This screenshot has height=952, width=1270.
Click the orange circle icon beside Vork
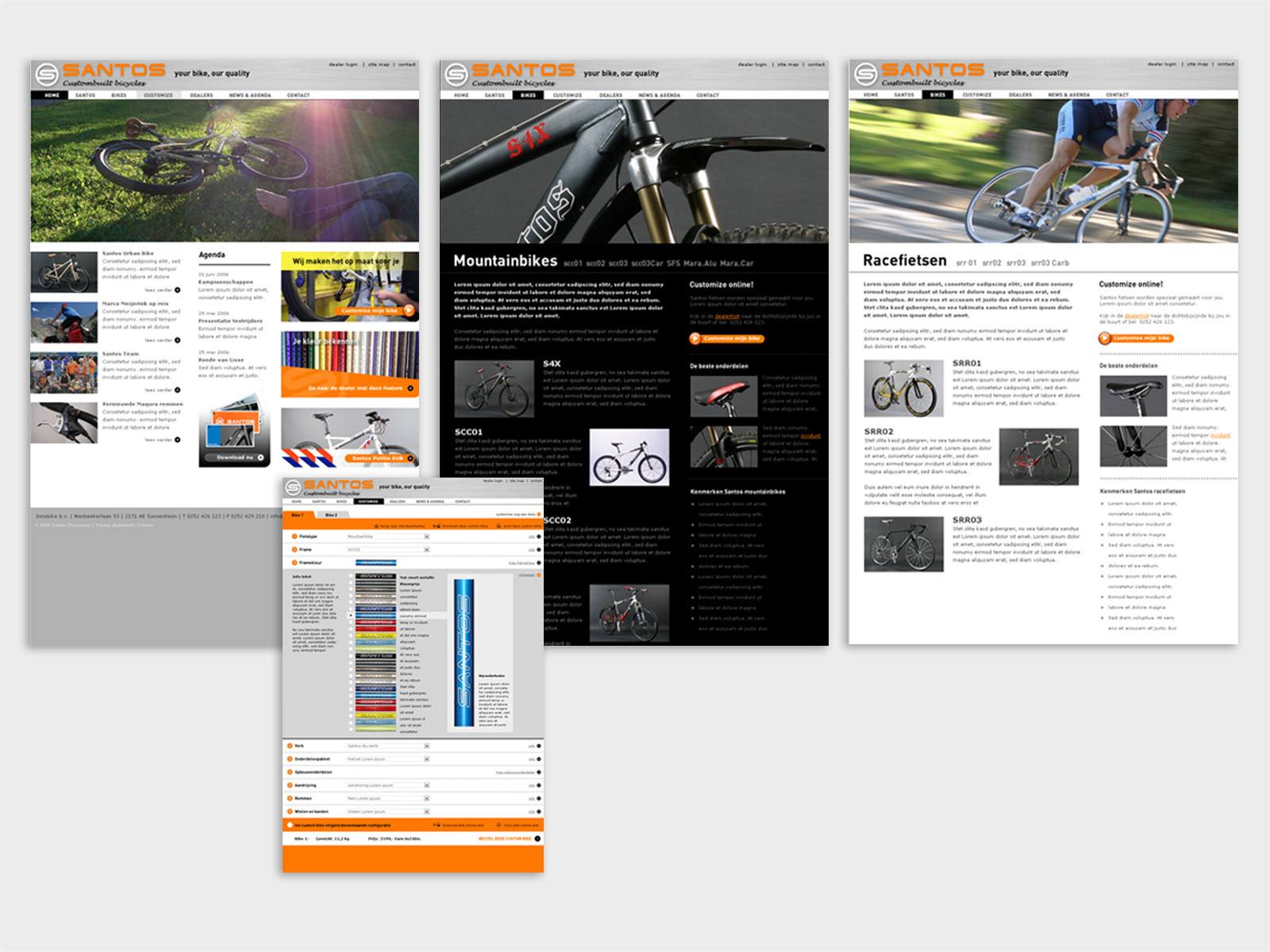pos(290,746)
